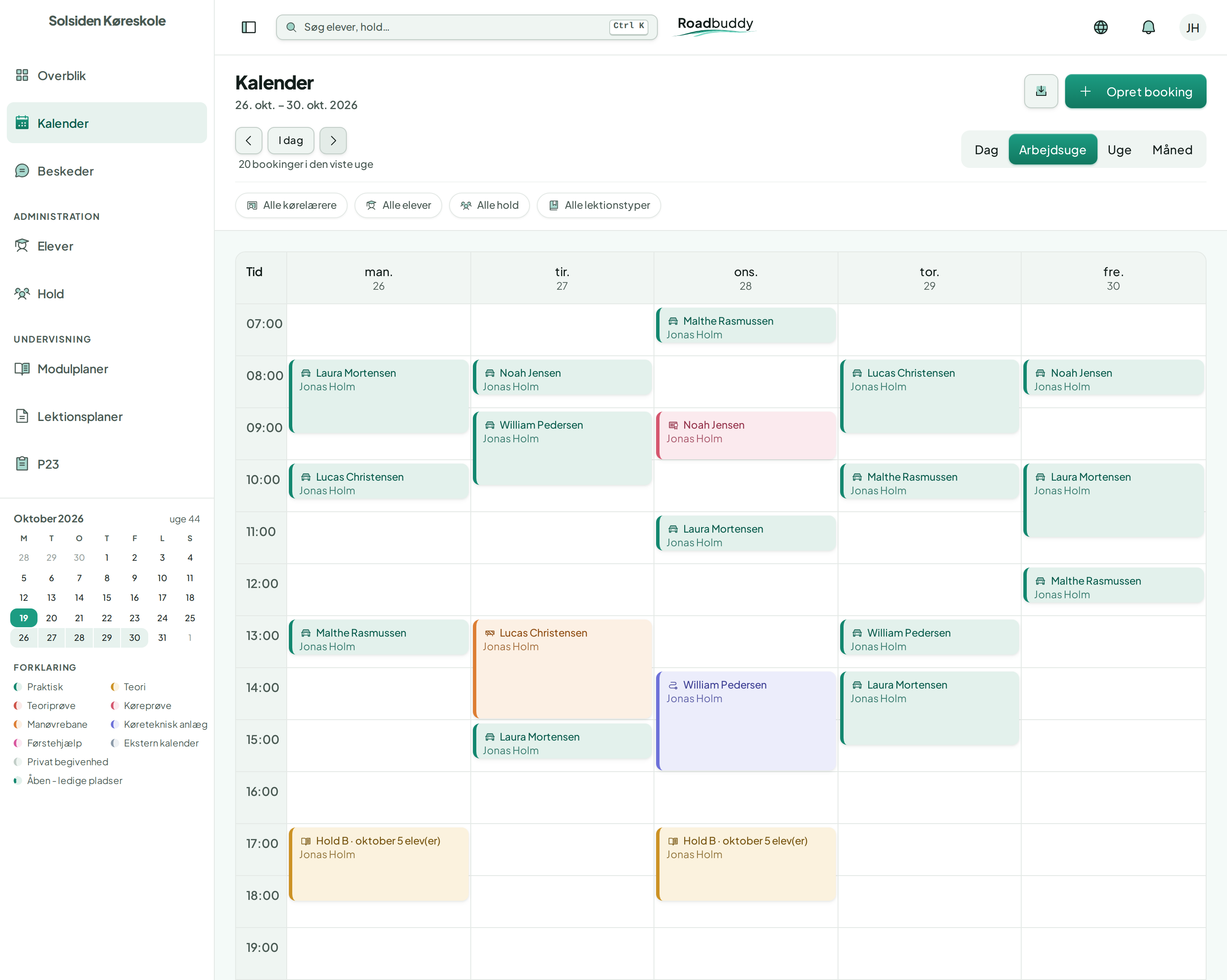Open Hold in the sidebar
Screen dimensions: 1227x980
tap(107, 294)
